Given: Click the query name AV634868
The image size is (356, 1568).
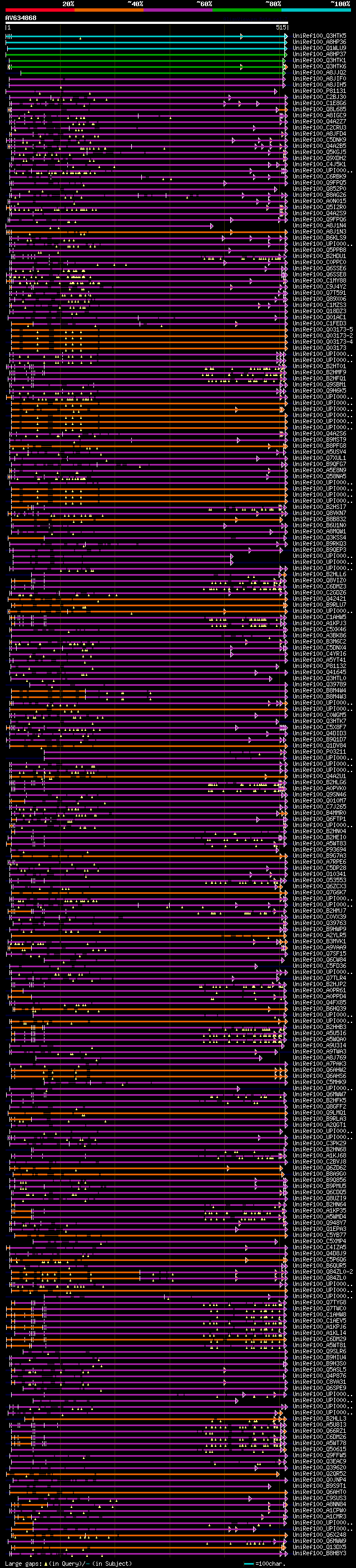Looking at the screenshot, I should [21, 18].
